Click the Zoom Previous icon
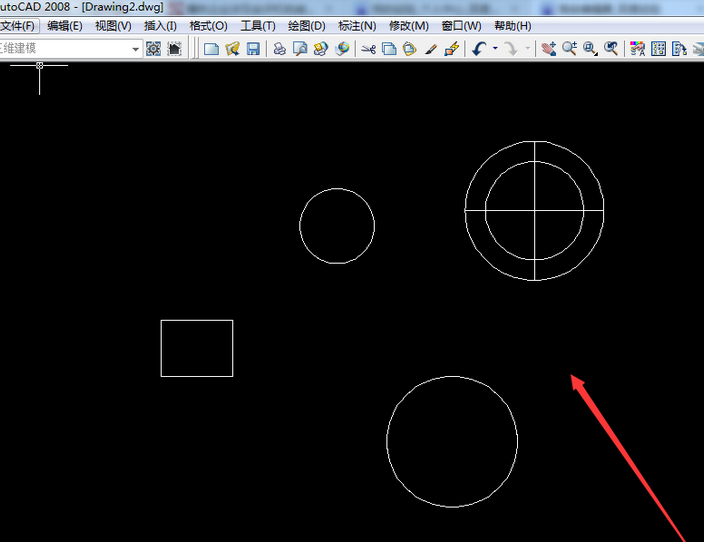The width and height of the screenshot is (704, 542). (610, 48)
